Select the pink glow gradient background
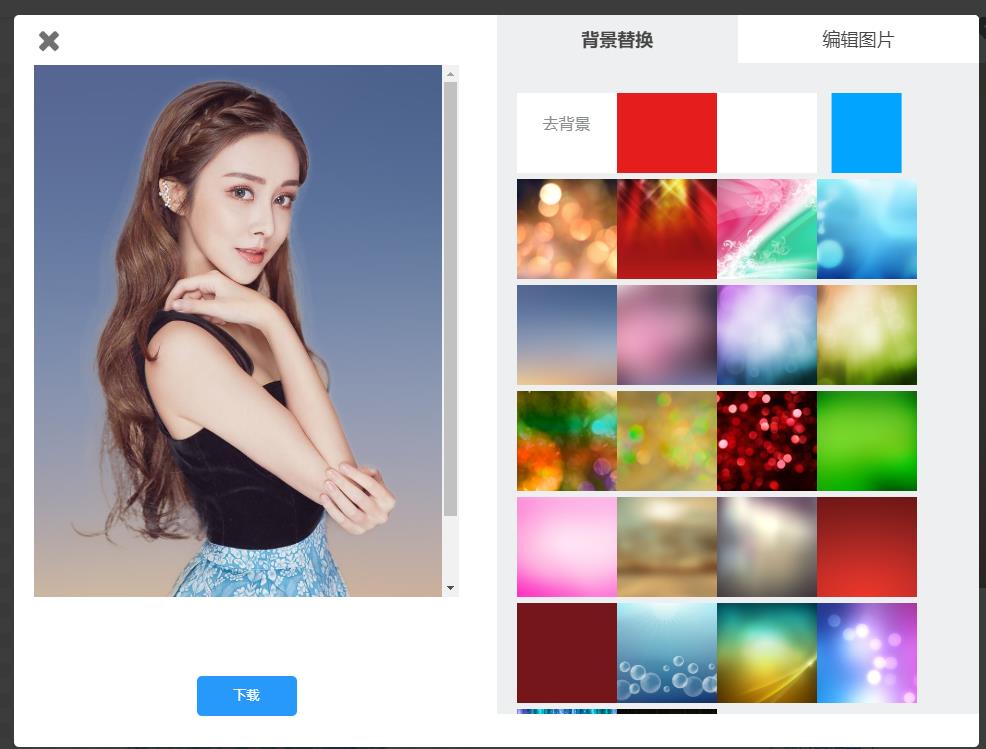The height and width of the screenshot is (749, 986). (567, 547)
